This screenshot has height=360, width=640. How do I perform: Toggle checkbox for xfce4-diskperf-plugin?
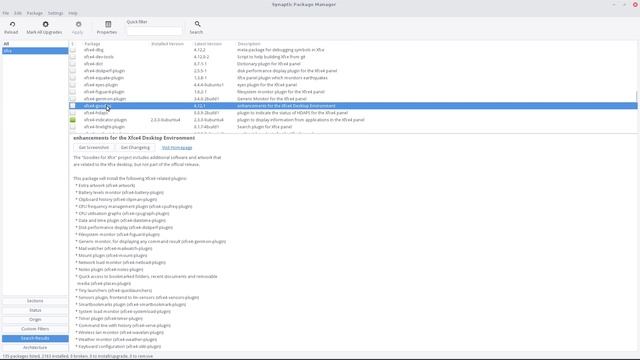pos(73,71)
